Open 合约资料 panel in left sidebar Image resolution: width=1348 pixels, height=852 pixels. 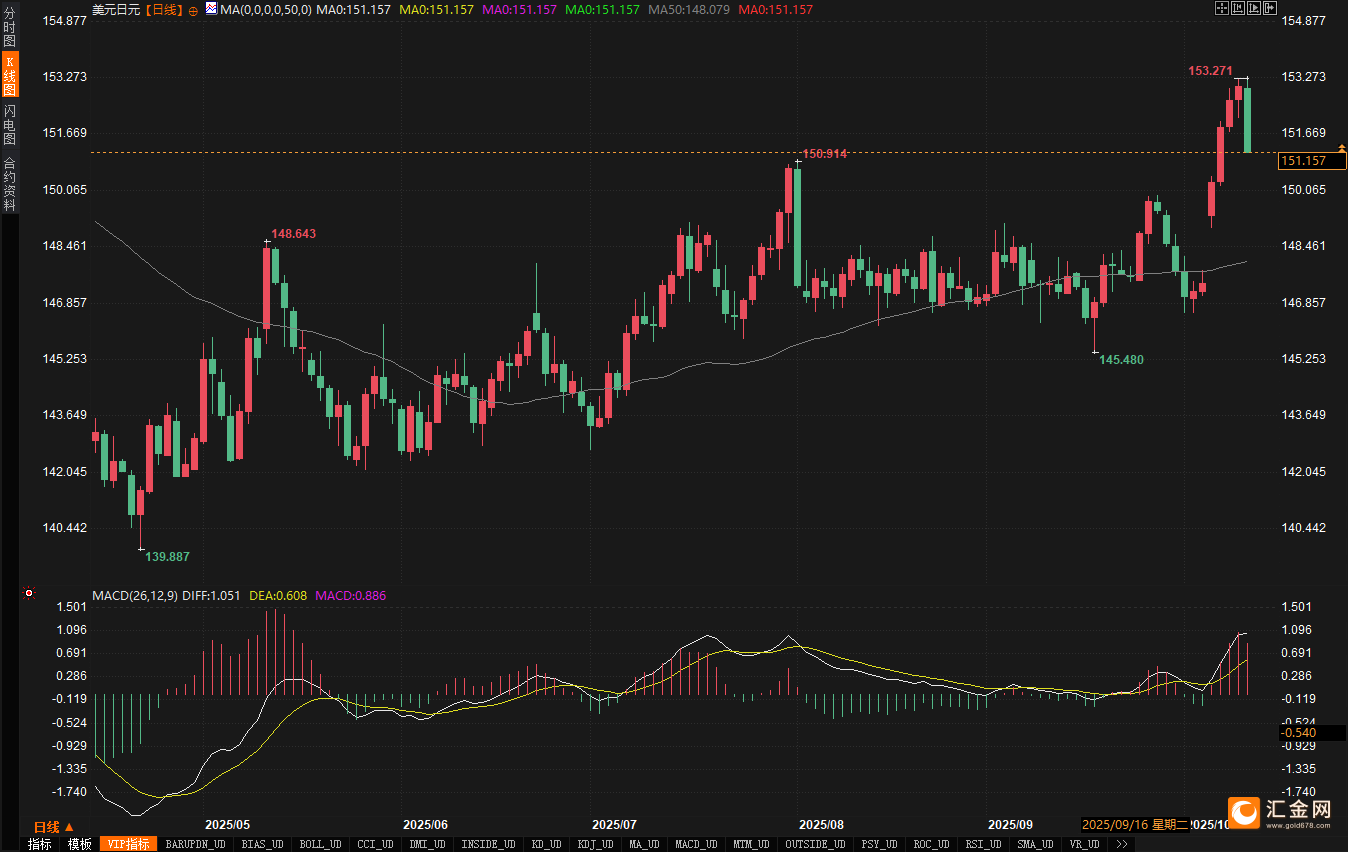[x=10, y=184]
